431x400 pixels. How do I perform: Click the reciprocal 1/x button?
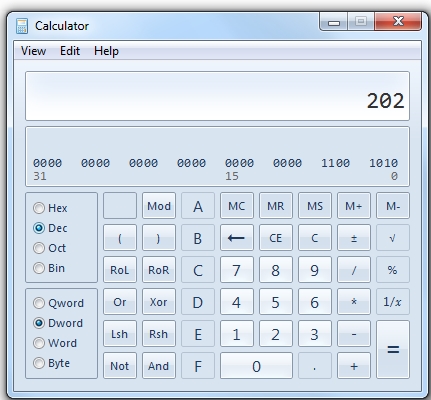tap(393, 302)
